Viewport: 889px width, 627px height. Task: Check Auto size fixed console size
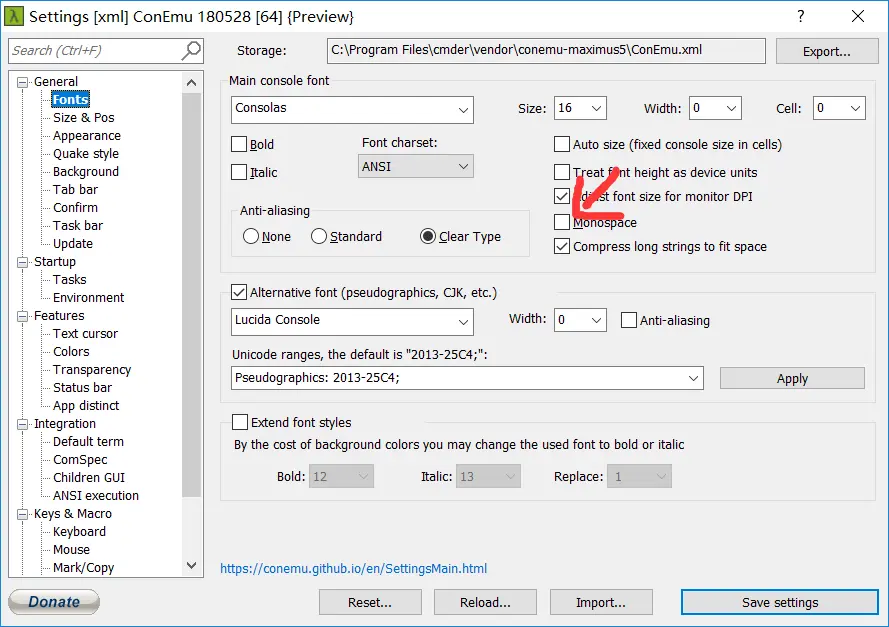pyautogui.click(x=562, y=144)
